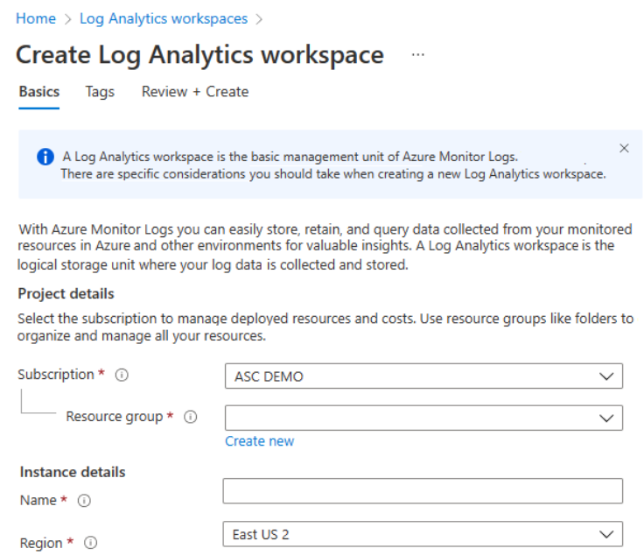Expand the Region dropdown showing East US 2
643x557 pixels.
(423, 535)
